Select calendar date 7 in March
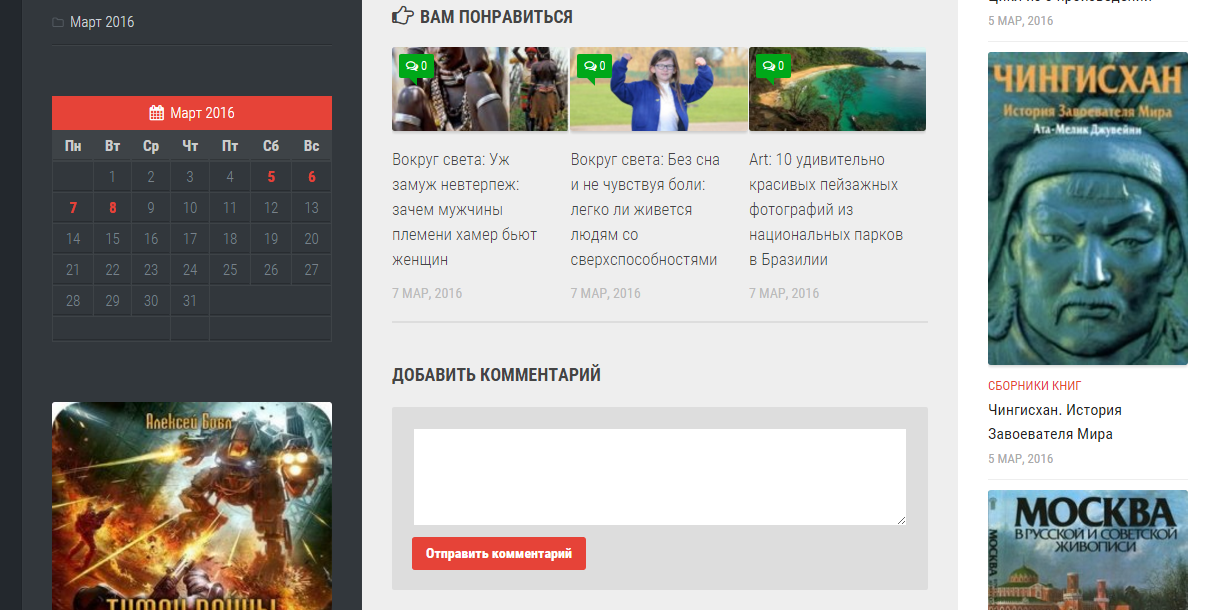The height and width of the screenshot is (610, 1206). [73, 208]
